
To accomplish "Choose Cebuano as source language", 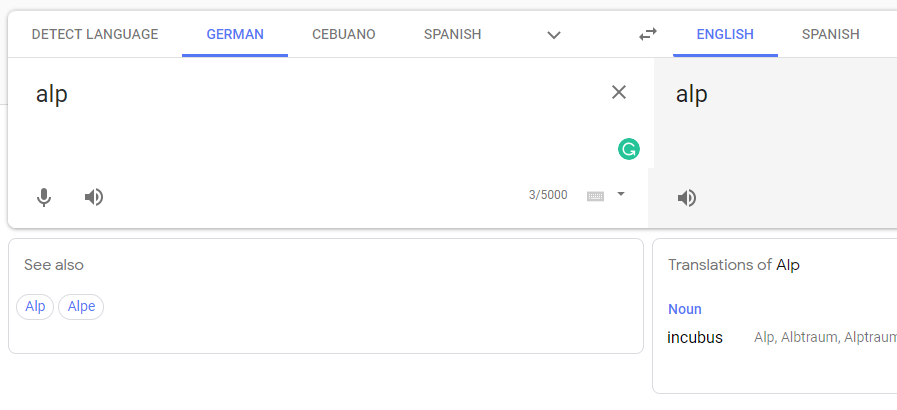I will coord(344,34).
